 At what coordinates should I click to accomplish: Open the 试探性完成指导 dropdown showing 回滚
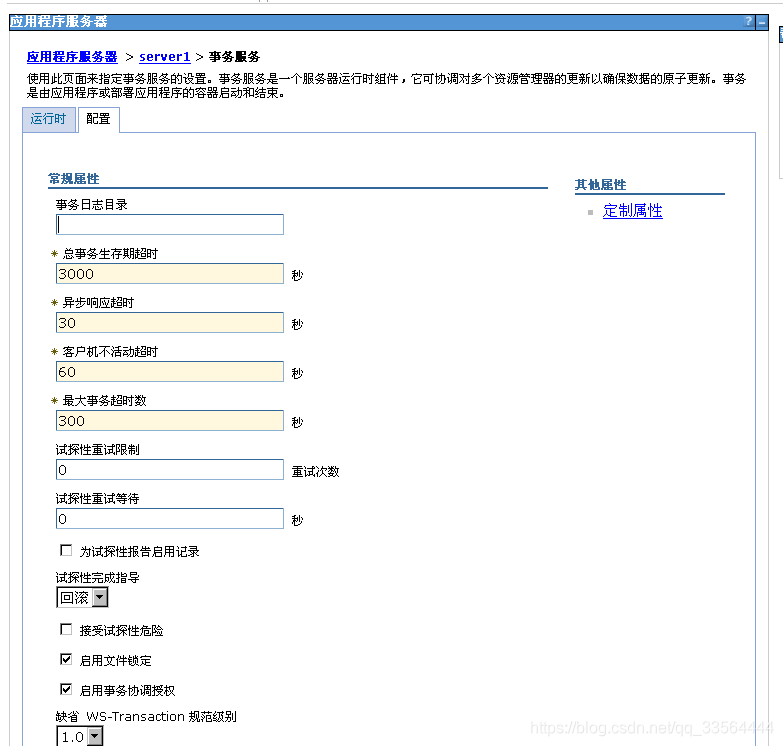pyautogui.click(x=82, y=597)
